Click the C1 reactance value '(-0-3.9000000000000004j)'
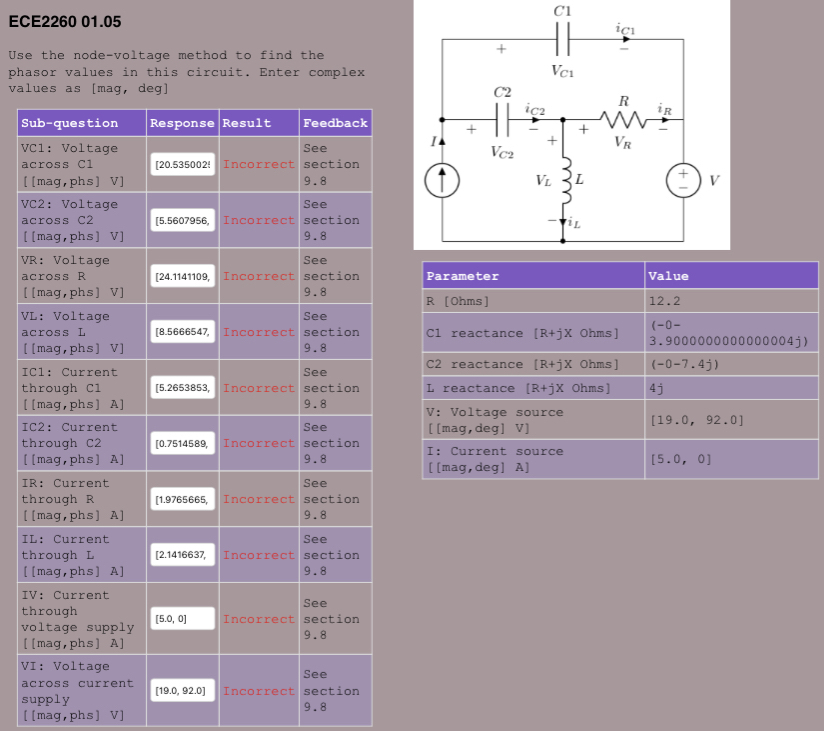This screenshot has width=824, height=731. coord(732,333)
